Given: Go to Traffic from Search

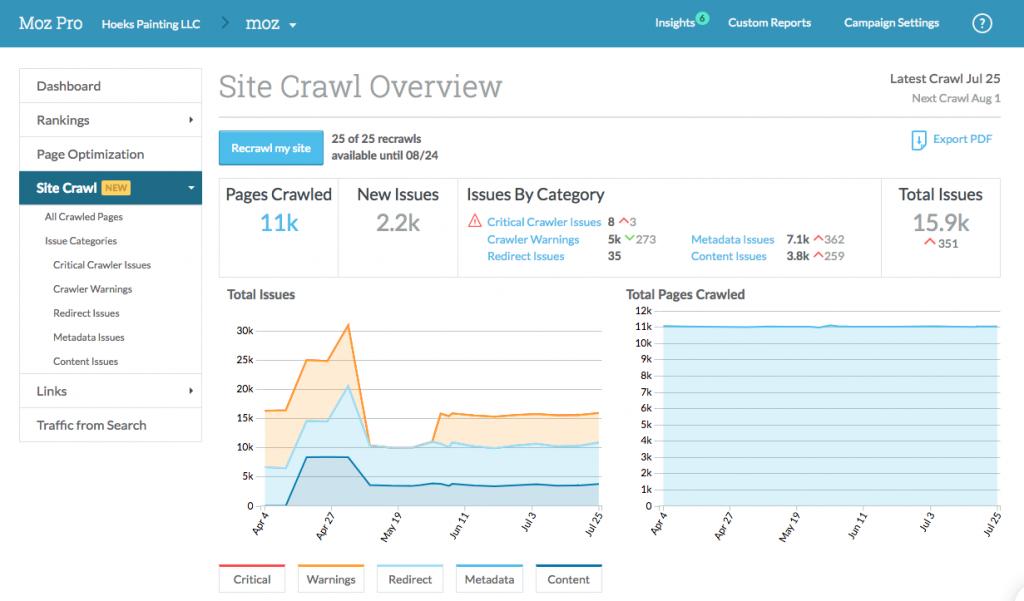Looking at the screenshot, I should click(x=91, y=425).
